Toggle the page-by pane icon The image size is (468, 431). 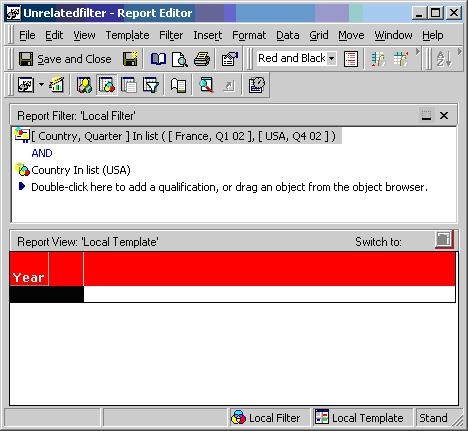tap(129, 85)
